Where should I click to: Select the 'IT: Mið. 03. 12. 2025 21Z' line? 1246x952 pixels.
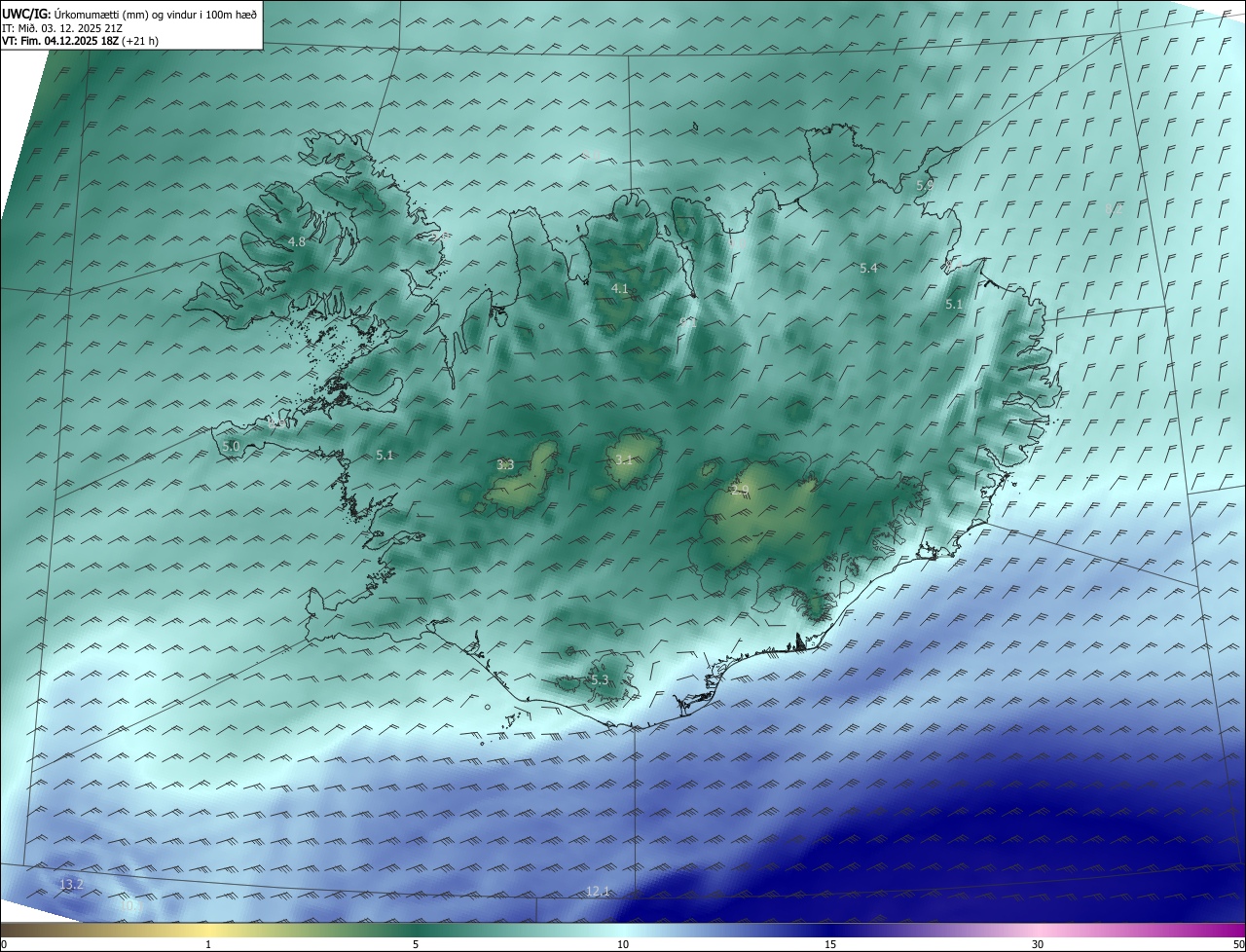(62, 28)
